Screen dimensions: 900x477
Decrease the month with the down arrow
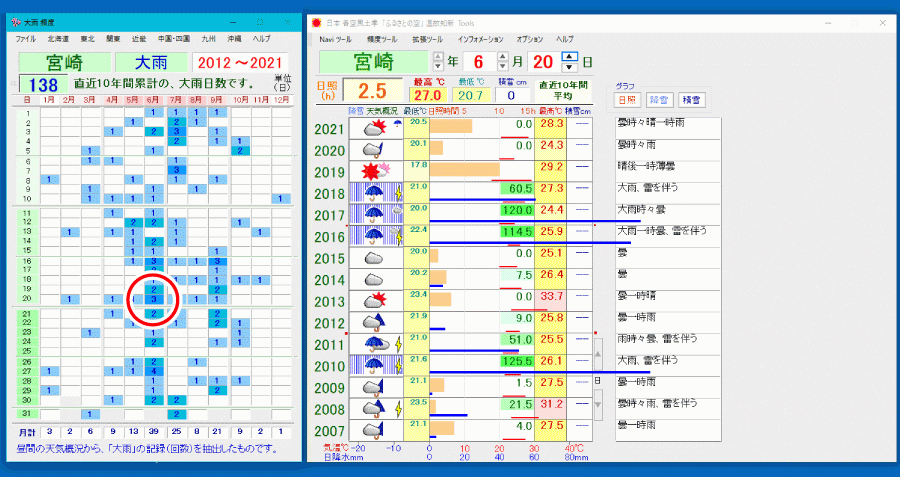pyautogui.click(x=503, y=68)
